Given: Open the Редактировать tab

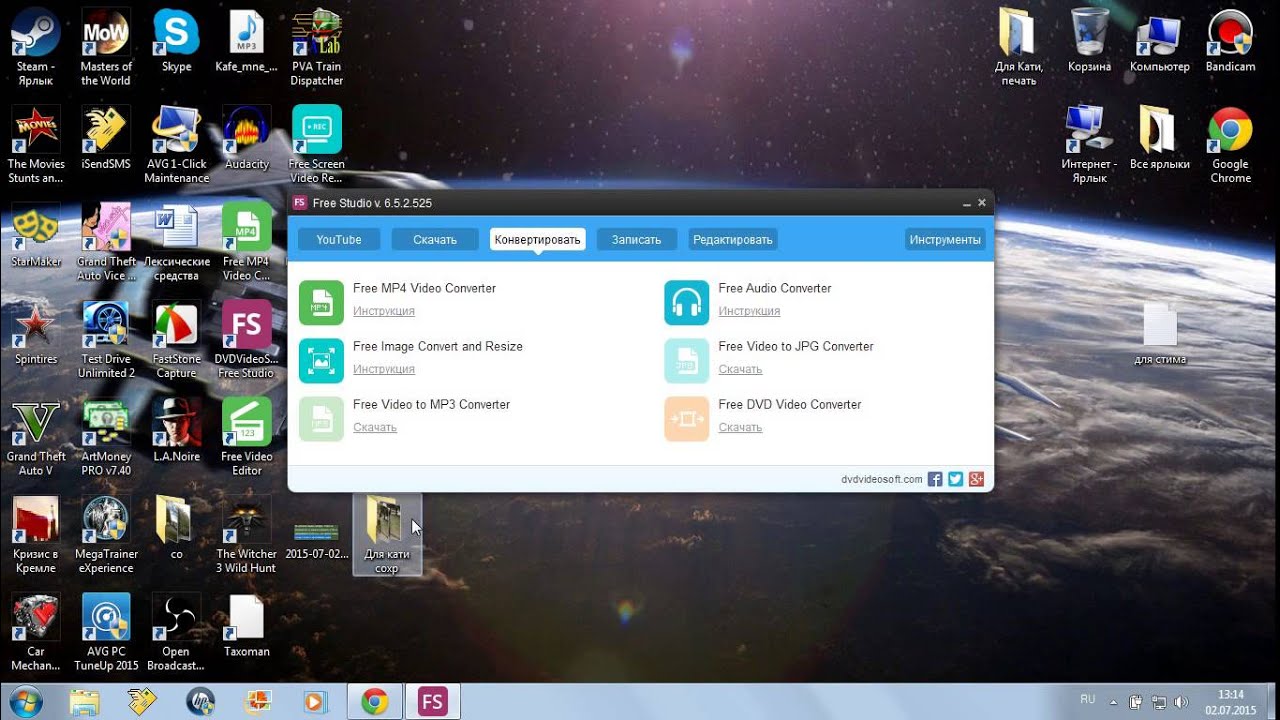Looking at the screenshot, I should [x=733, y=240].
